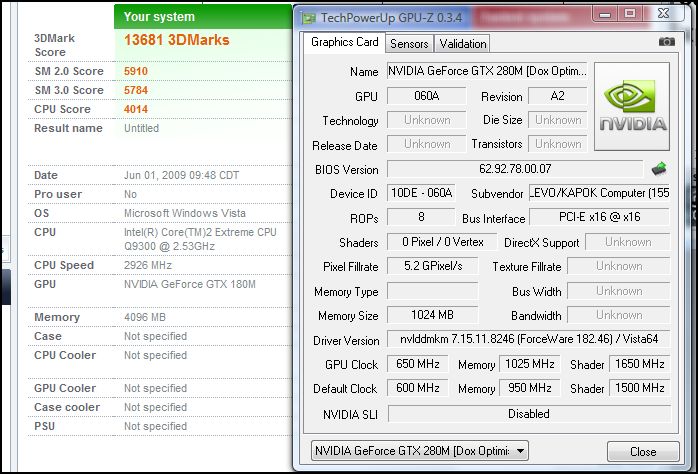Click OS value Microsoft Windows Vista

pos(185,213)
